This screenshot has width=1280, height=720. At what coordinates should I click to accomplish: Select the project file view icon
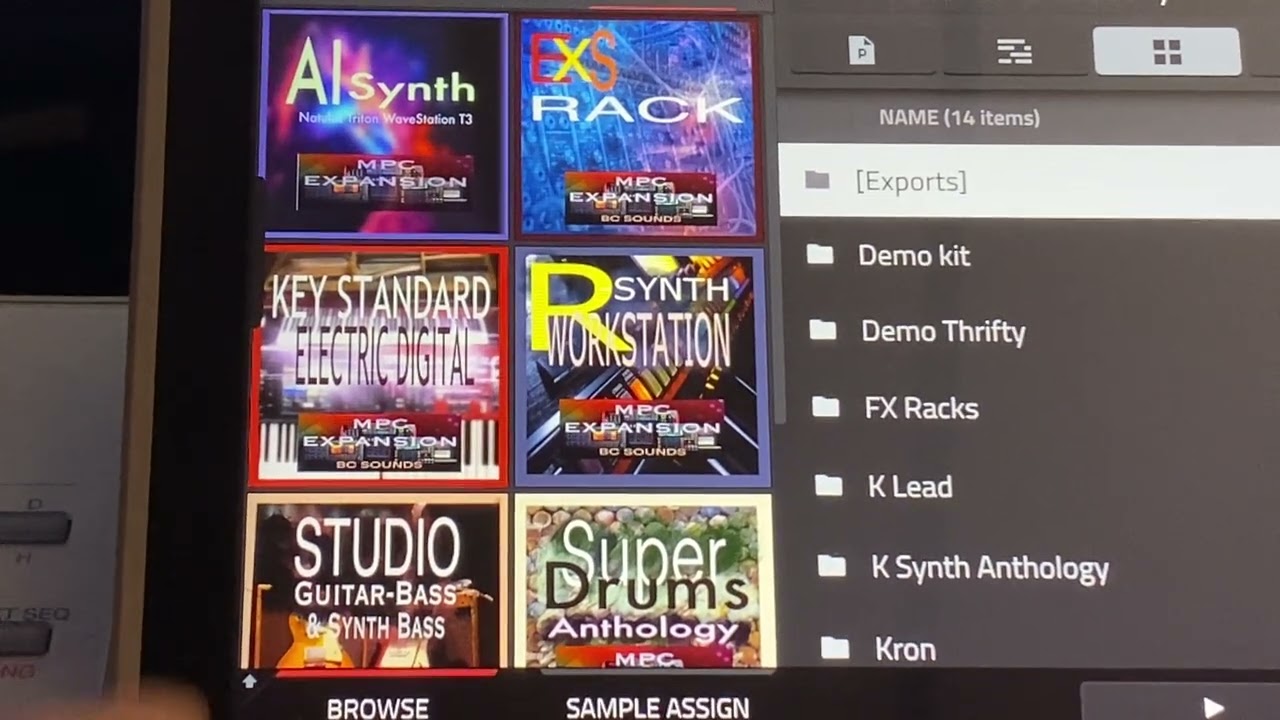coord(862,52)
